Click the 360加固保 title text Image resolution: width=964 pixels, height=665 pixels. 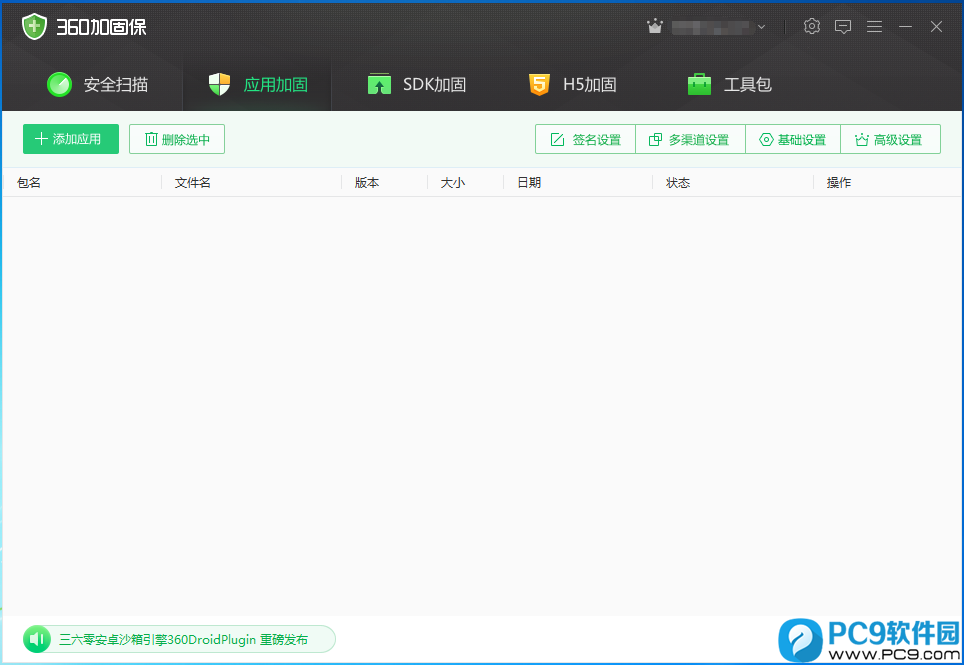pyautogui.click(x=101, y=27)
